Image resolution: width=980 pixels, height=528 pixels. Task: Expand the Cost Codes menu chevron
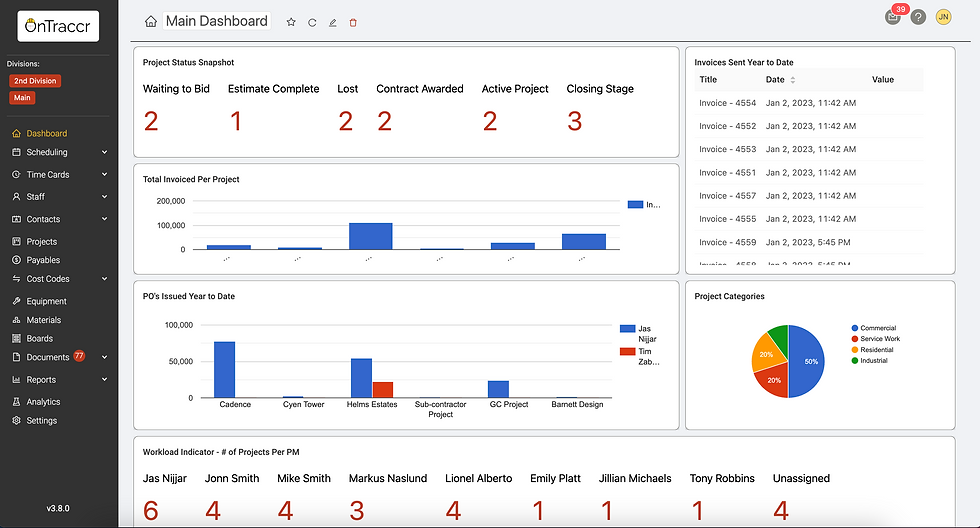[104, 279]
